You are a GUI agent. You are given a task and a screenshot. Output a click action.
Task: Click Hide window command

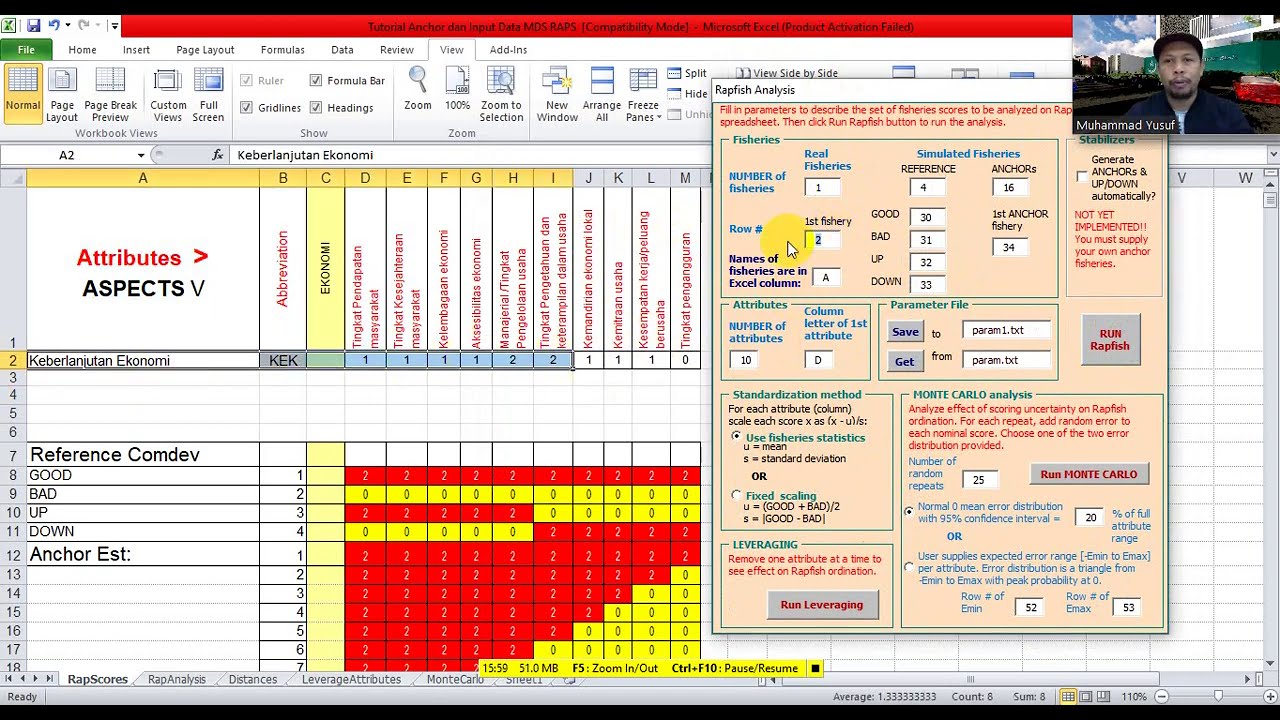[x=687, y=94]
